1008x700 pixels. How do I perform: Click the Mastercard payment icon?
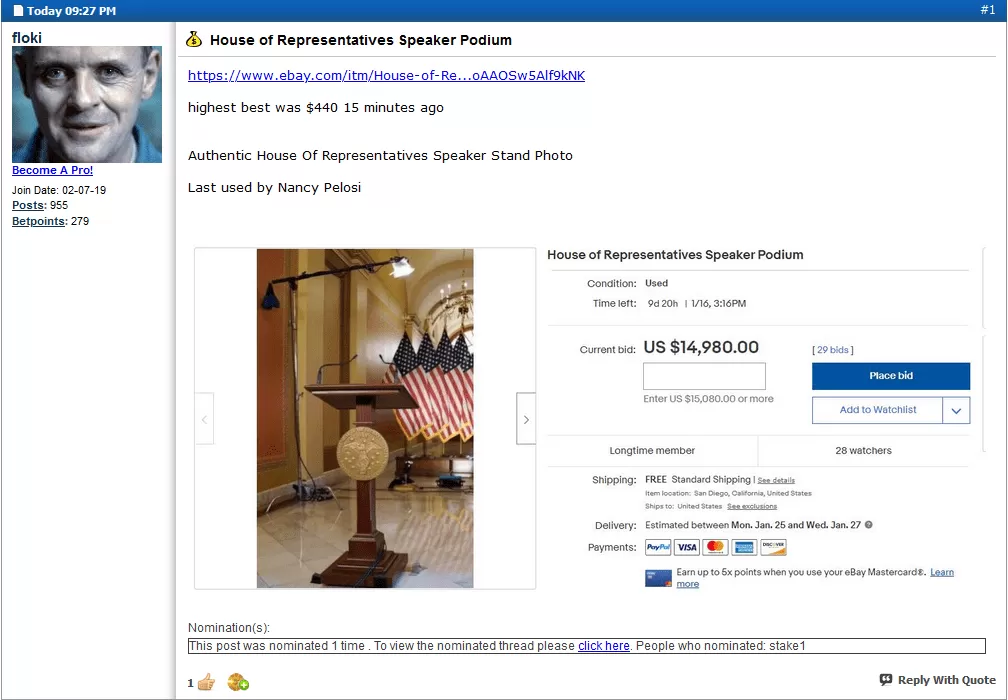[716, 547]
